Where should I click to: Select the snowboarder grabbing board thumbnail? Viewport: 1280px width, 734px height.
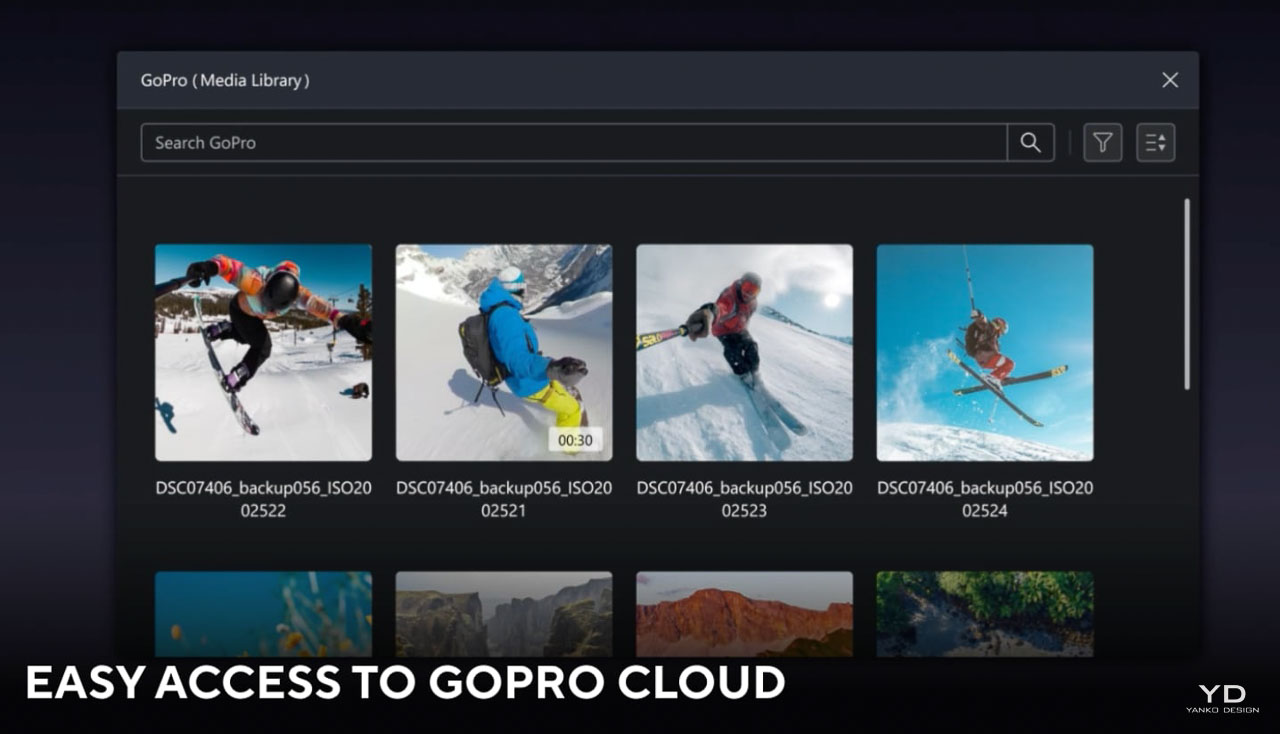(x=263, y=352)
